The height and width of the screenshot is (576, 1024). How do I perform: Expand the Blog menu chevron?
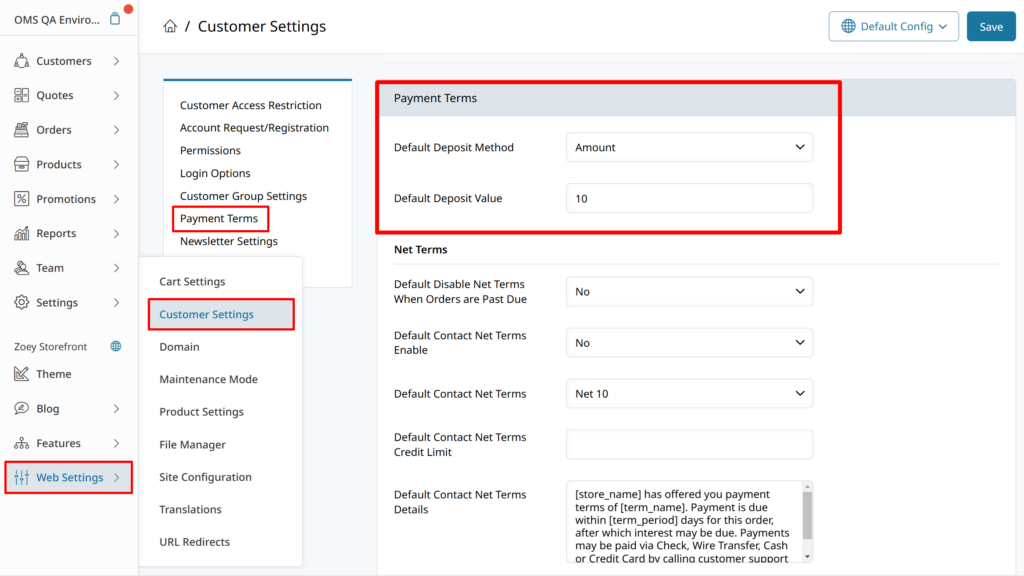[116, 409]
